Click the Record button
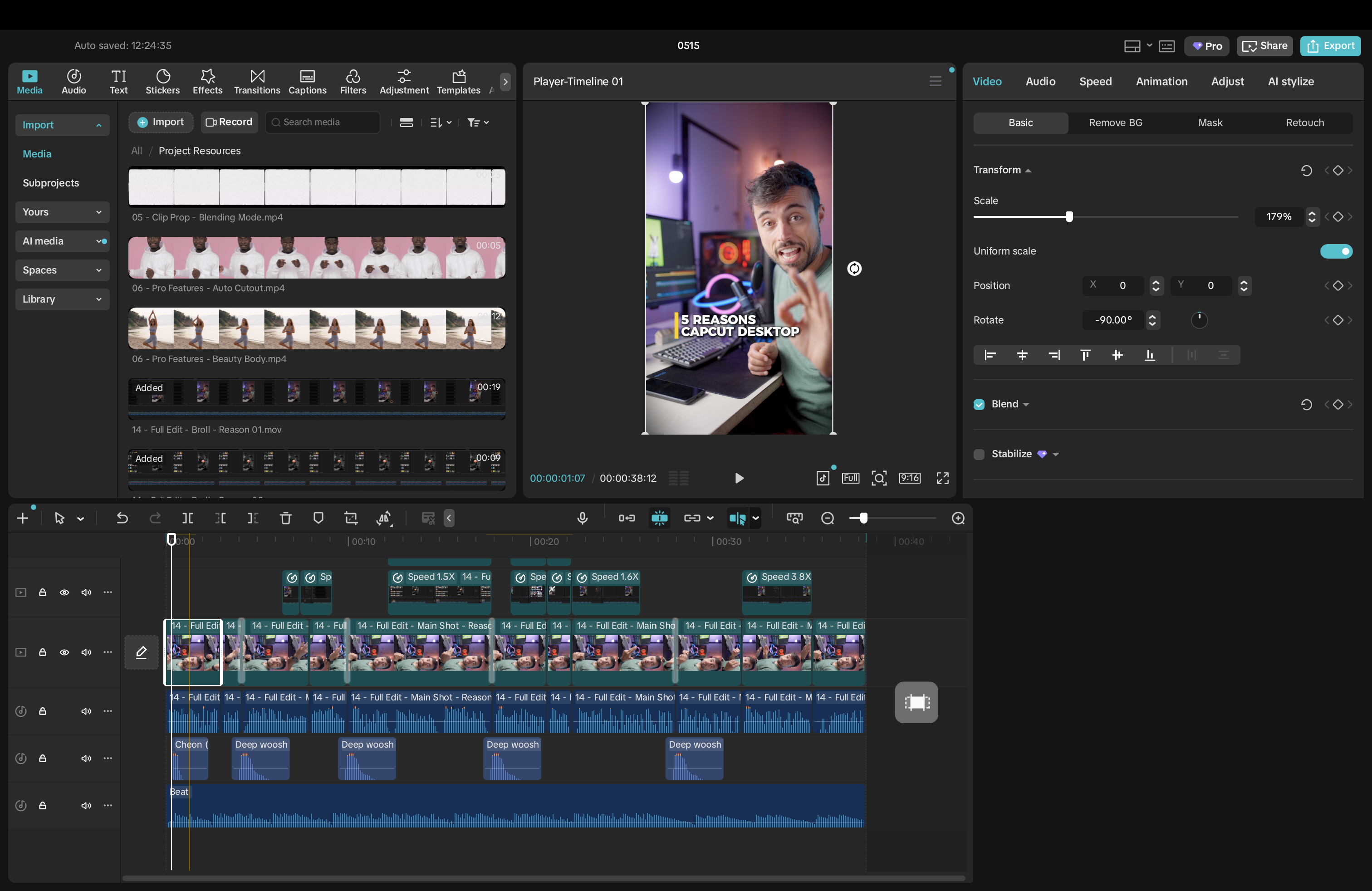The width and height of the screenshot is (1372, 891). (x=229, y=122)
